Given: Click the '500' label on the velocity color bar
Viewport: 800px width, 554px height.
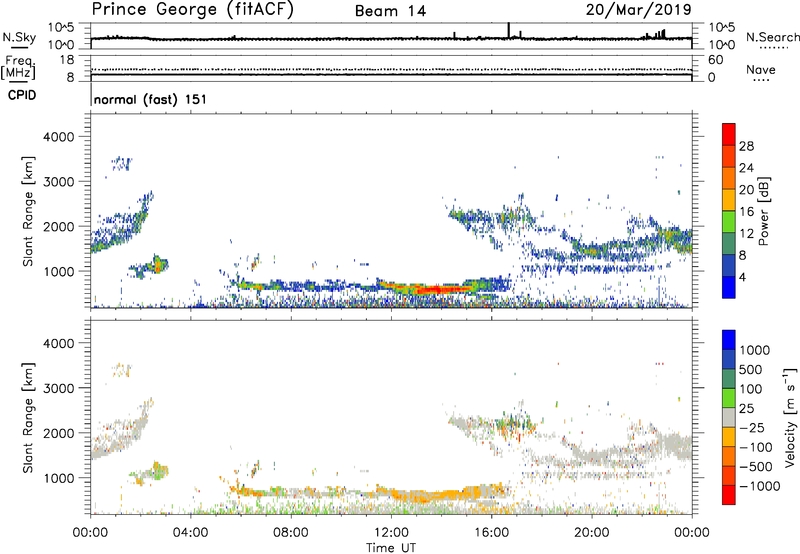Looking at the screenshot, I should click(x=753, y=370).
